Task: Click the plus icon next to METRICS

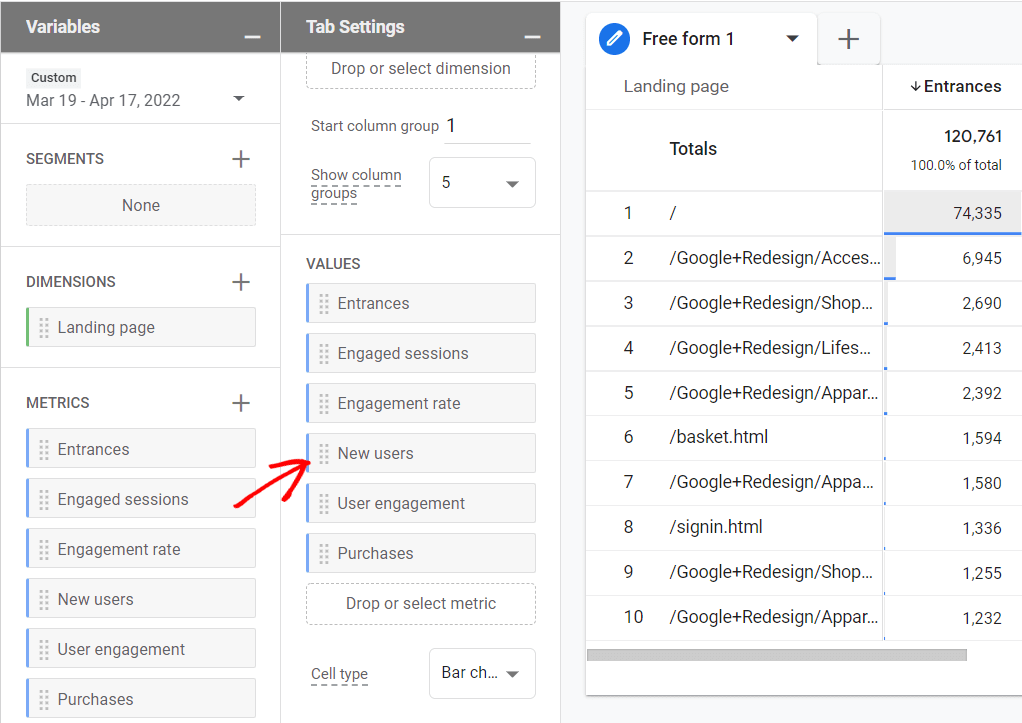Action: [x=240, y=402]
